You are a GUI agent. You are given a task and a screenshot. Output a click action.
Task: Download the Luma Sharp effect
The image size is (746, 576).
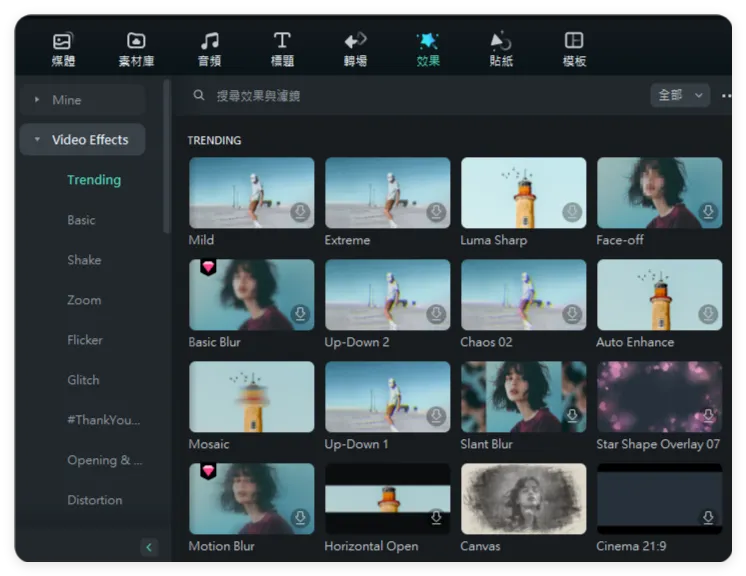(x=572, y=212)
